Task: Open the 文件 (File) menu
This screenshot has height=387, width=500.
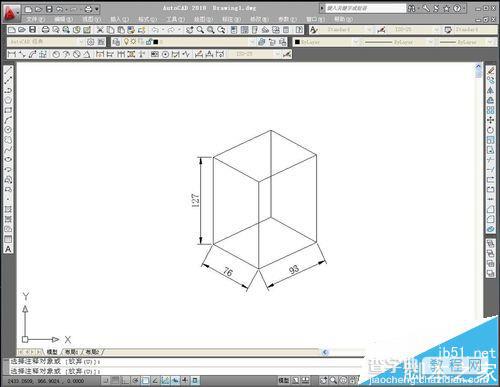Action: click(35, 19)
